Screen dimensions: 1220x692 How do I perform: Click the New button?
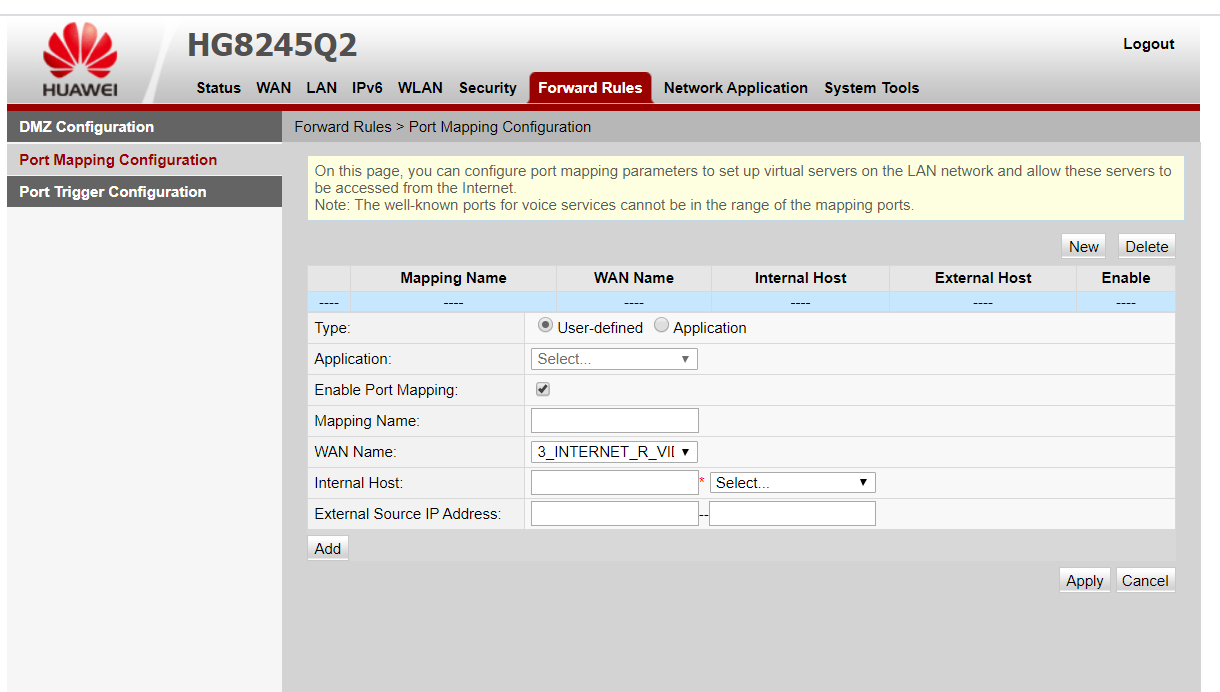(x=1084, y=247)
